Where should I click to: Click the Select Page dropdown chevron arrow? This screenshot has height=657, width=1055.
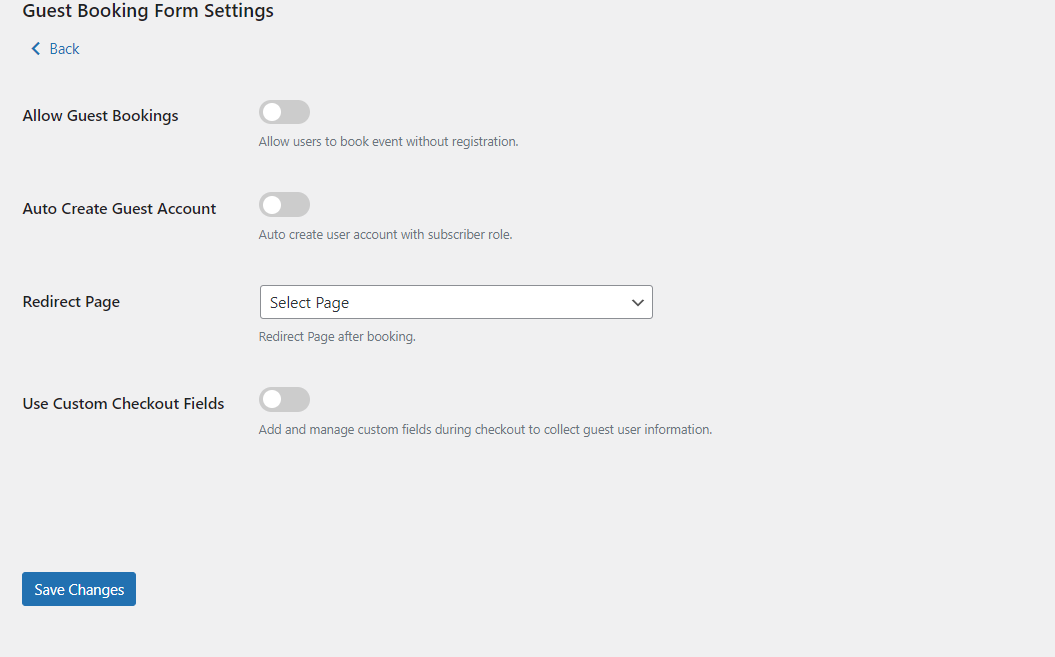pos(637,303)
